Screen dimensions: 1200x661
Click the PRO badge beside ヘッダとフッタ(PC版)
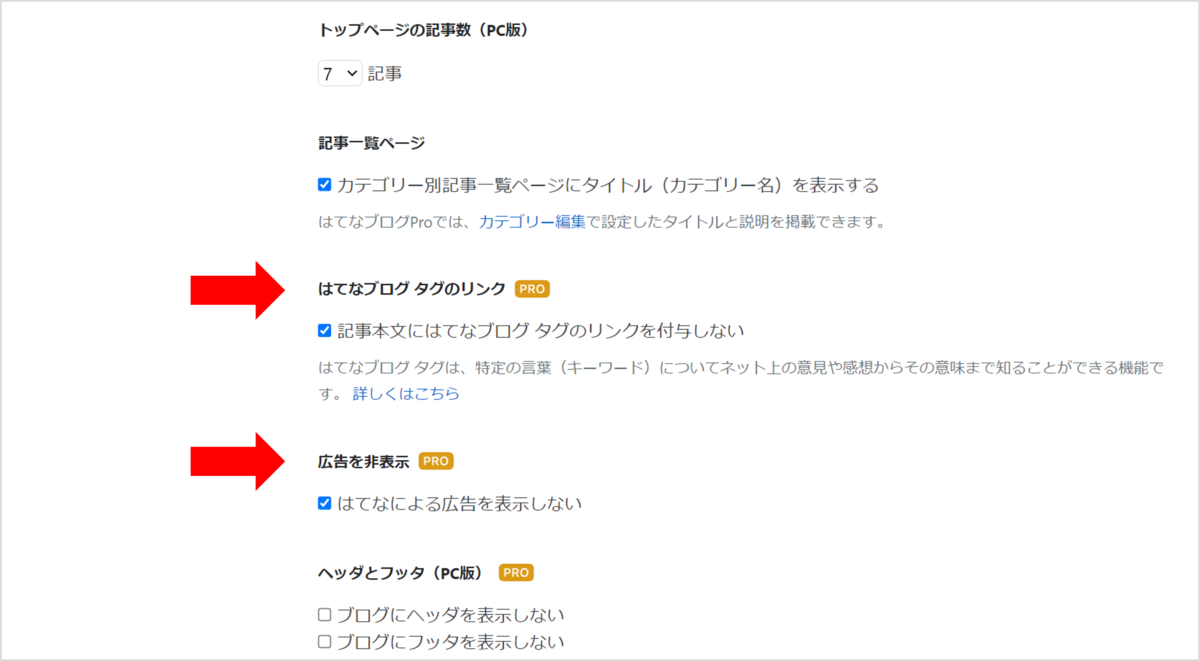pos(516,573)
